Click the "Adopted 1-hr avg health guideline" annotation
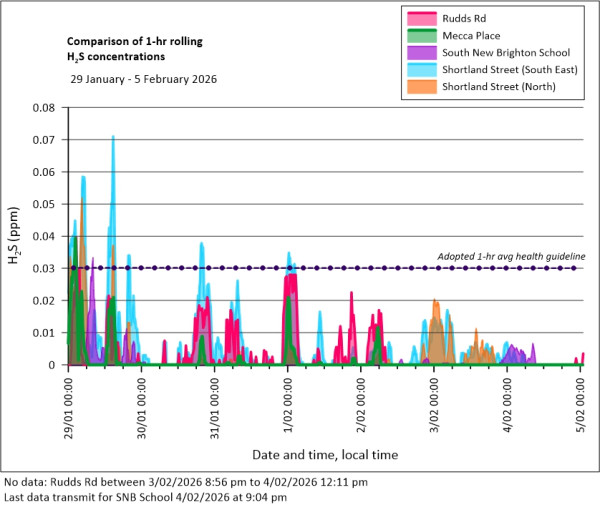The height and width of the screenshot is (505, 600). tap(511, 257)
